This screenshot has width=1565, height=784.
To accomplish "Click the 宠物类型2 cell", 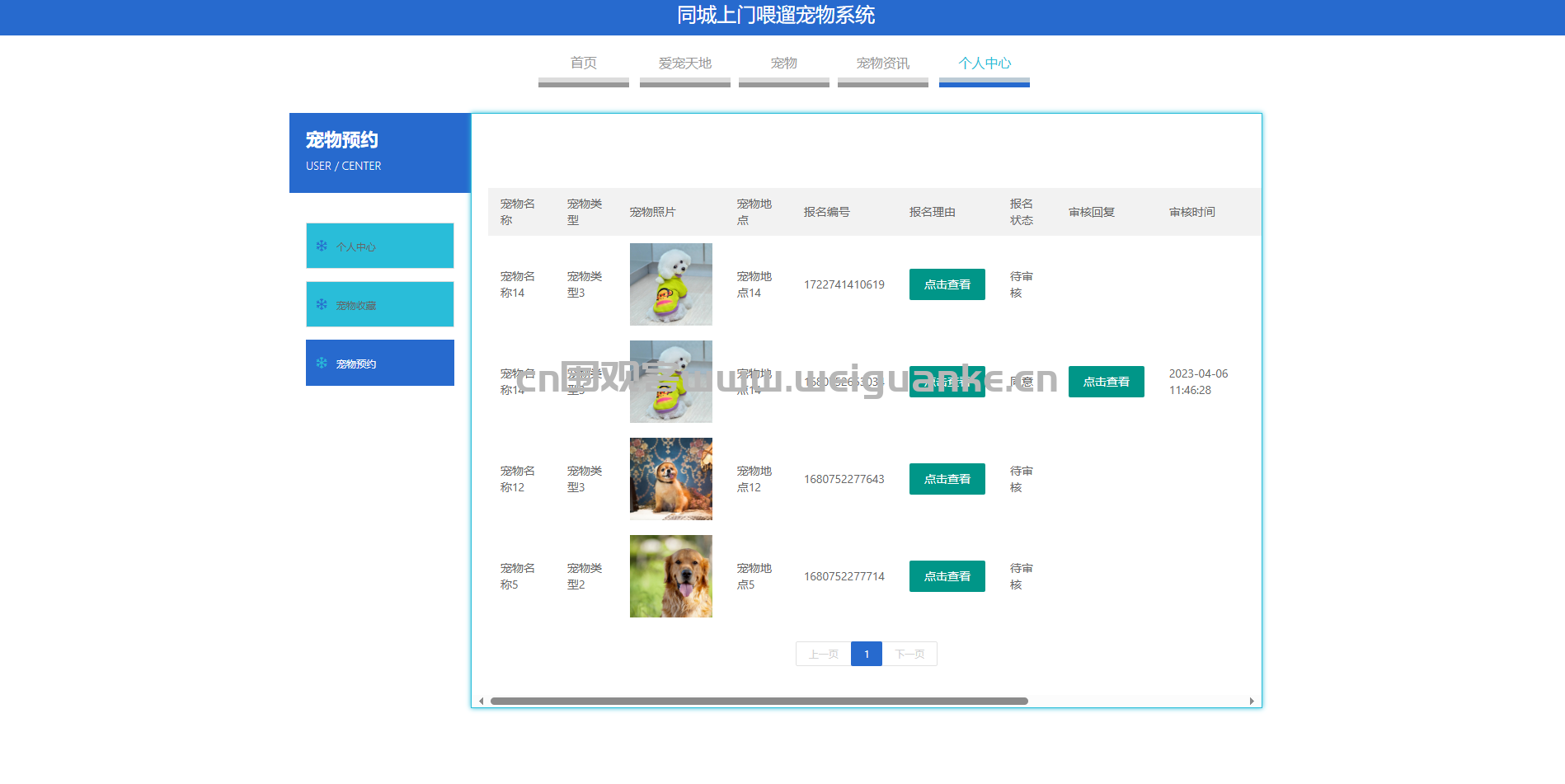I will pyautogui.click(x=584, y=576).
